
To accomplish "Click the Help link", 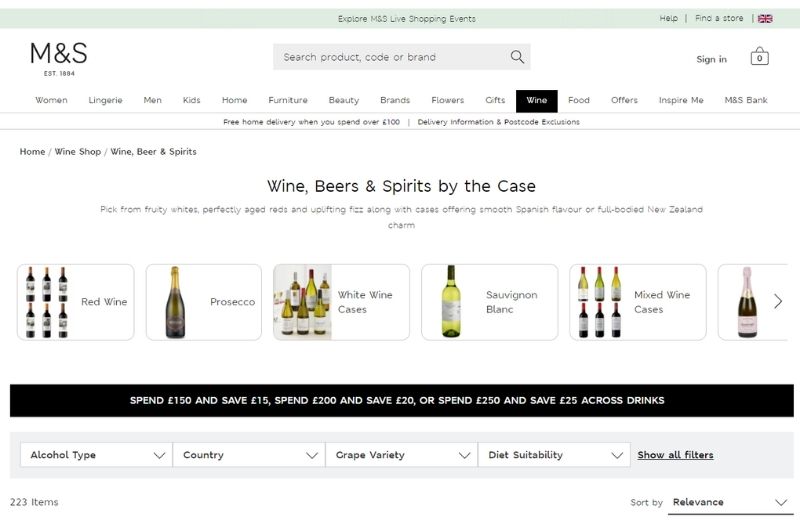I will pos(668,18).
